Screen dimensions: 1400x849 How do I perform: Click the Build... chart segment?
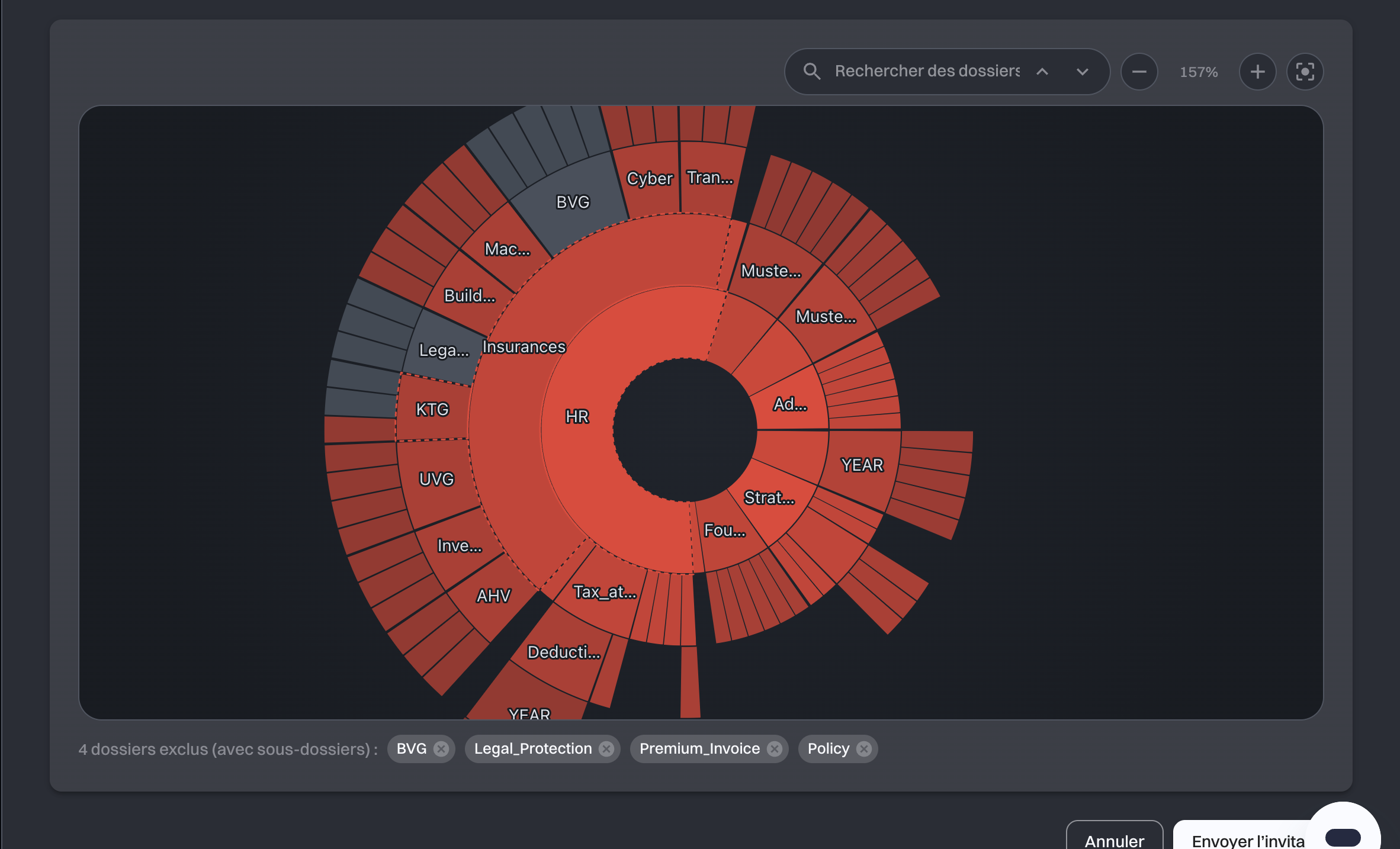pyautogui.click(x=469, y=295)
